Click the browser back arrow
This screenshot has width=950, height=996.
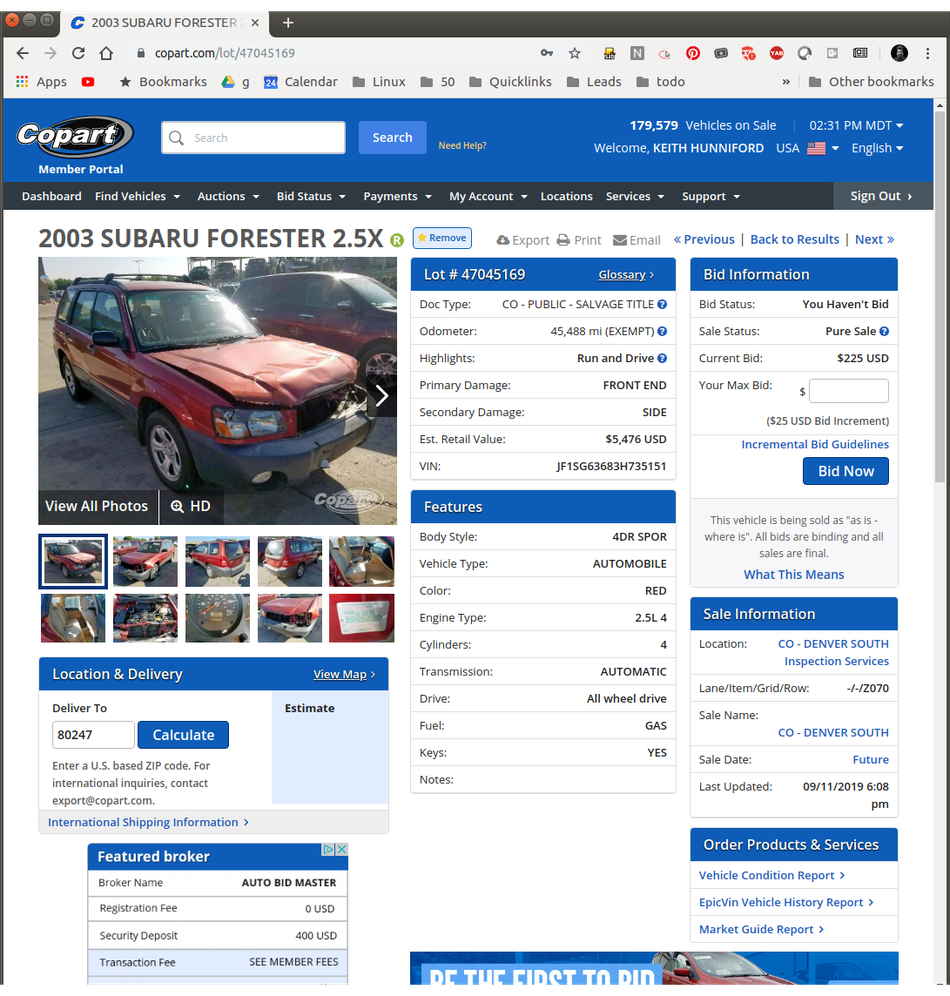click(22, 53)
